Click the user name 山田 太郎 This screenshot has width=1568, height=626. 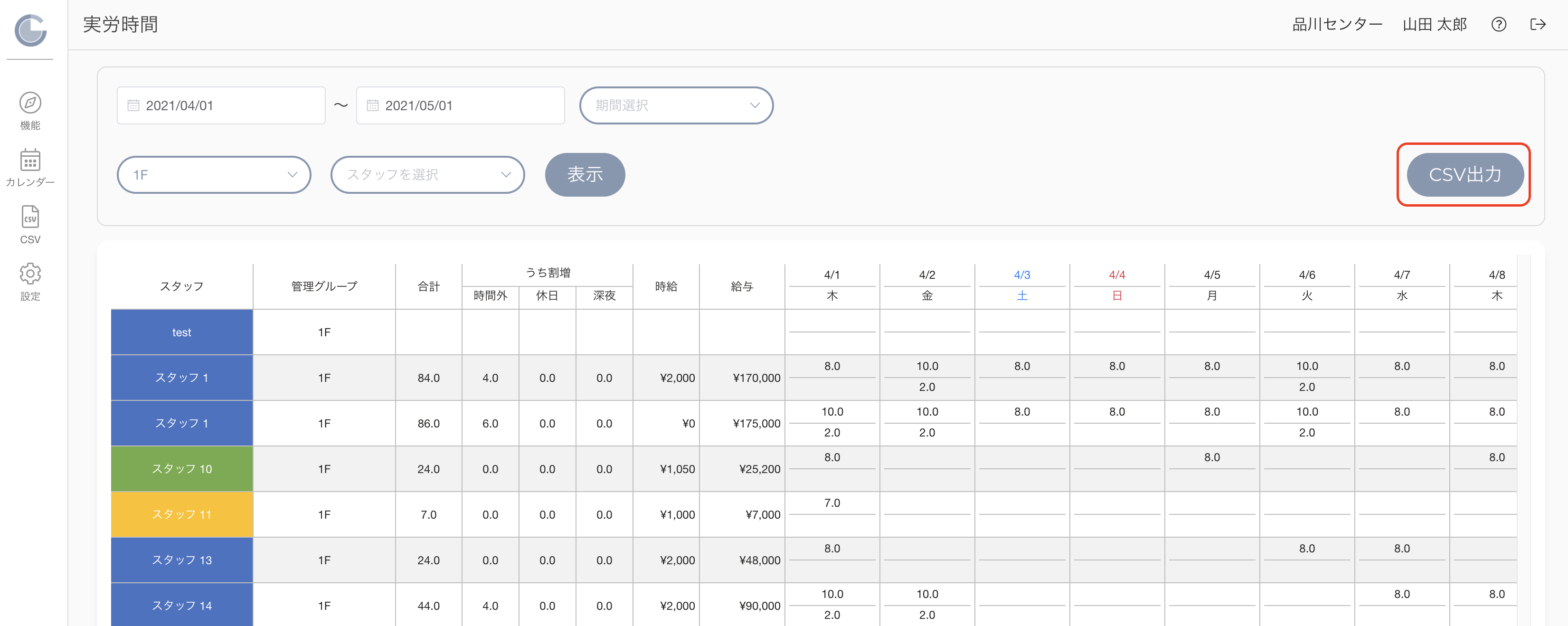pyautogui.click(x=1435, y=24)
